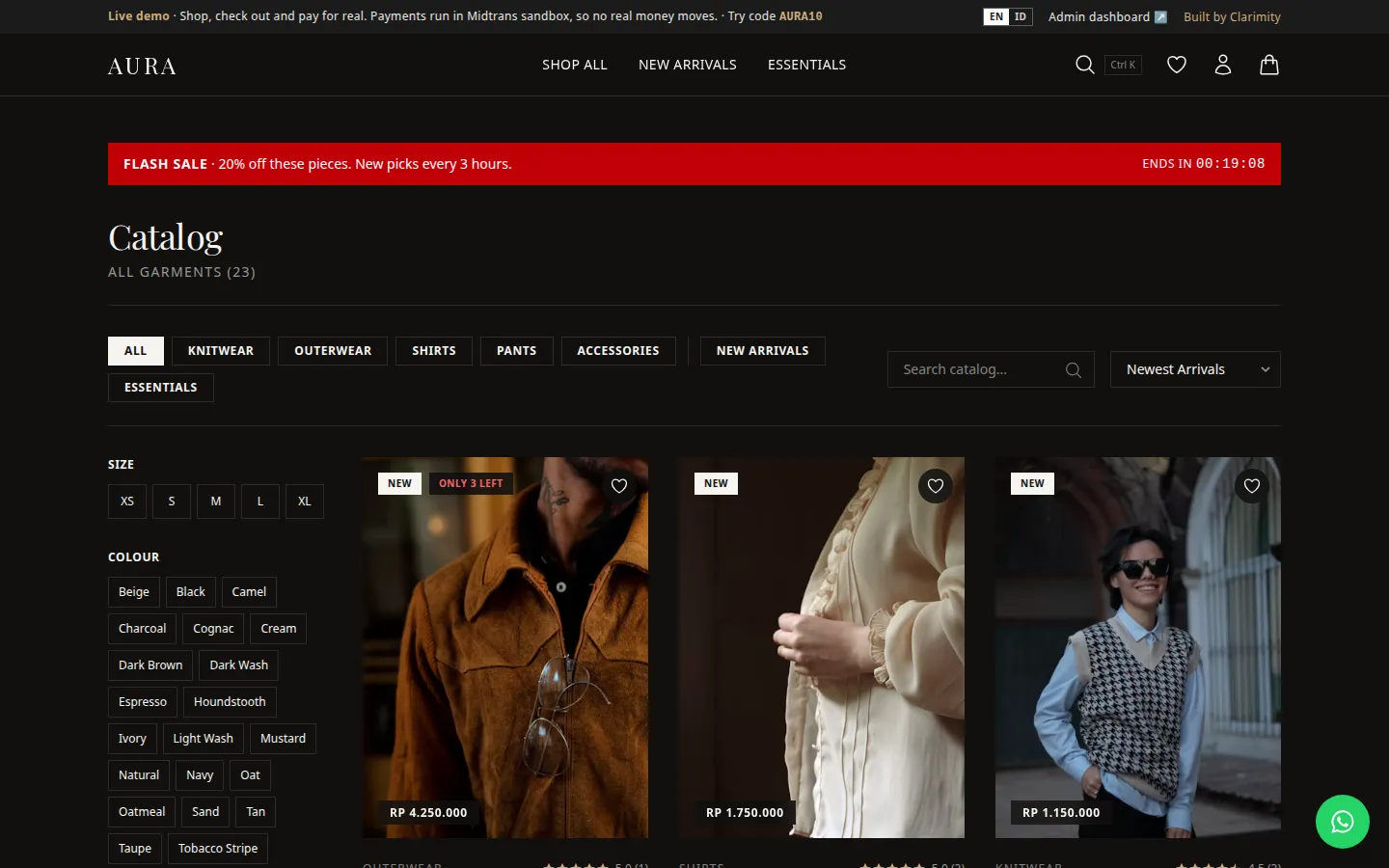This screenshot has width=1389, height=868.
Task: Favorite the Rp 1.750.000 ruffle shirt
Action: click(x=936, y=486)
